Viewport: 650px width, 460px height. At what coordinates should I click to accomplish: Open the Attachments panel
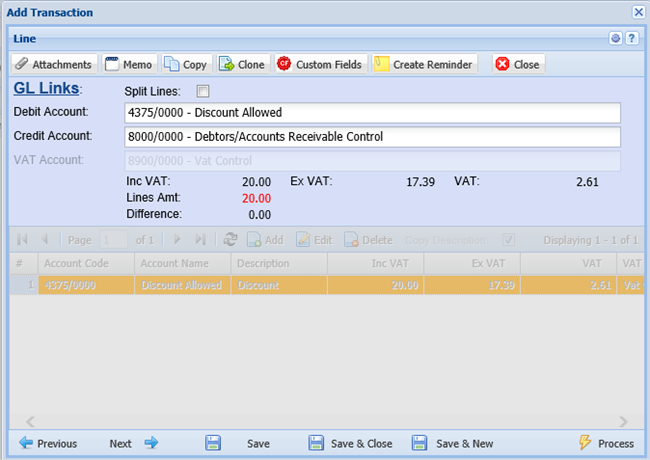point(54,64)
